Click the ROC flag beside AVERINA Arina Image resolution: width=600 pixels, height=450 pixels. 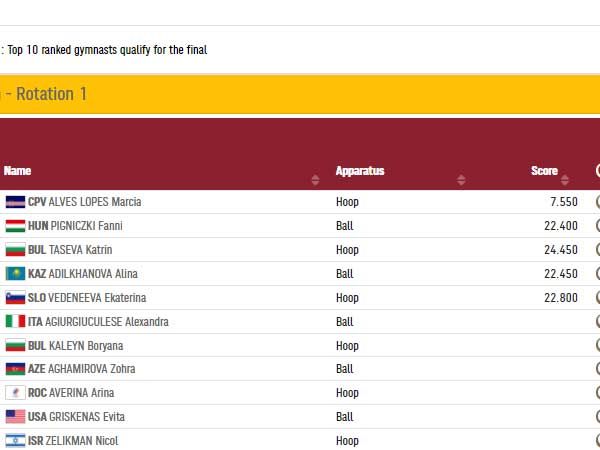15,393
